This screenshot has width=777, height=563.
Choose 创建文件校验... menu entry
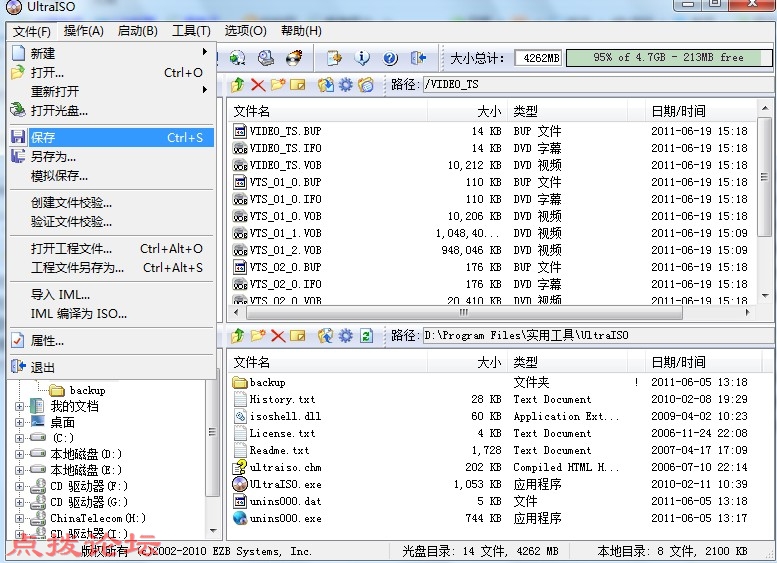[x=111, y=202]
